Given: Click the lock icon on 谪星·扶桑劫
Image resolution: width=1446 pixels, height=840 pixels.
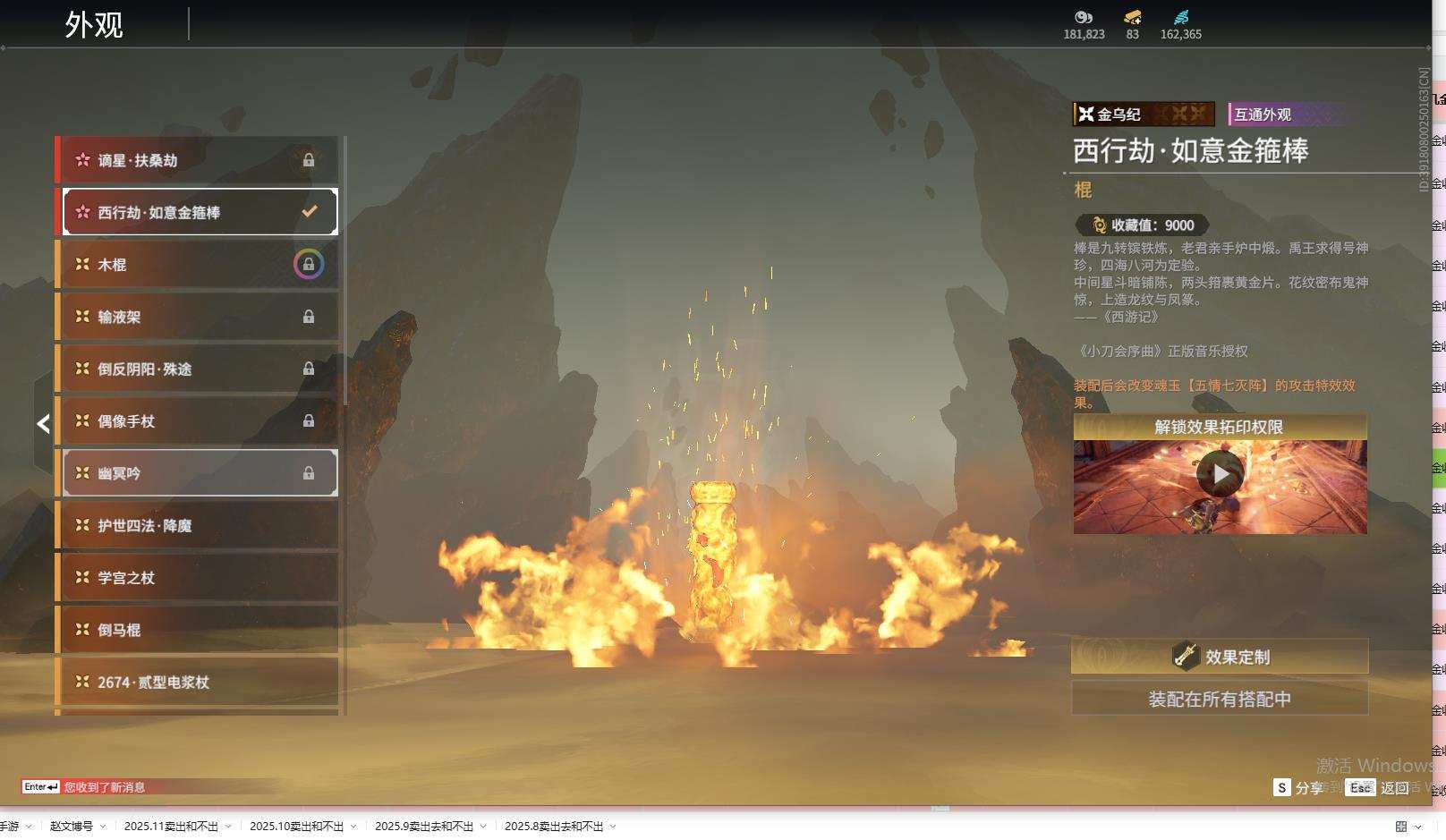Looking at the screenshot, I should click(x=309, y=160).
